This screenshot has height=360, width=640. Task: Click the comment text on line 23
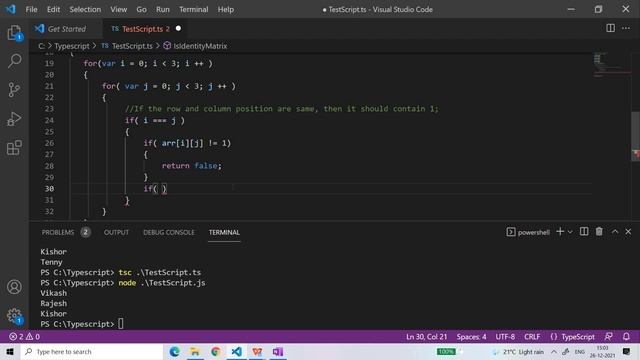click(281, 109)
